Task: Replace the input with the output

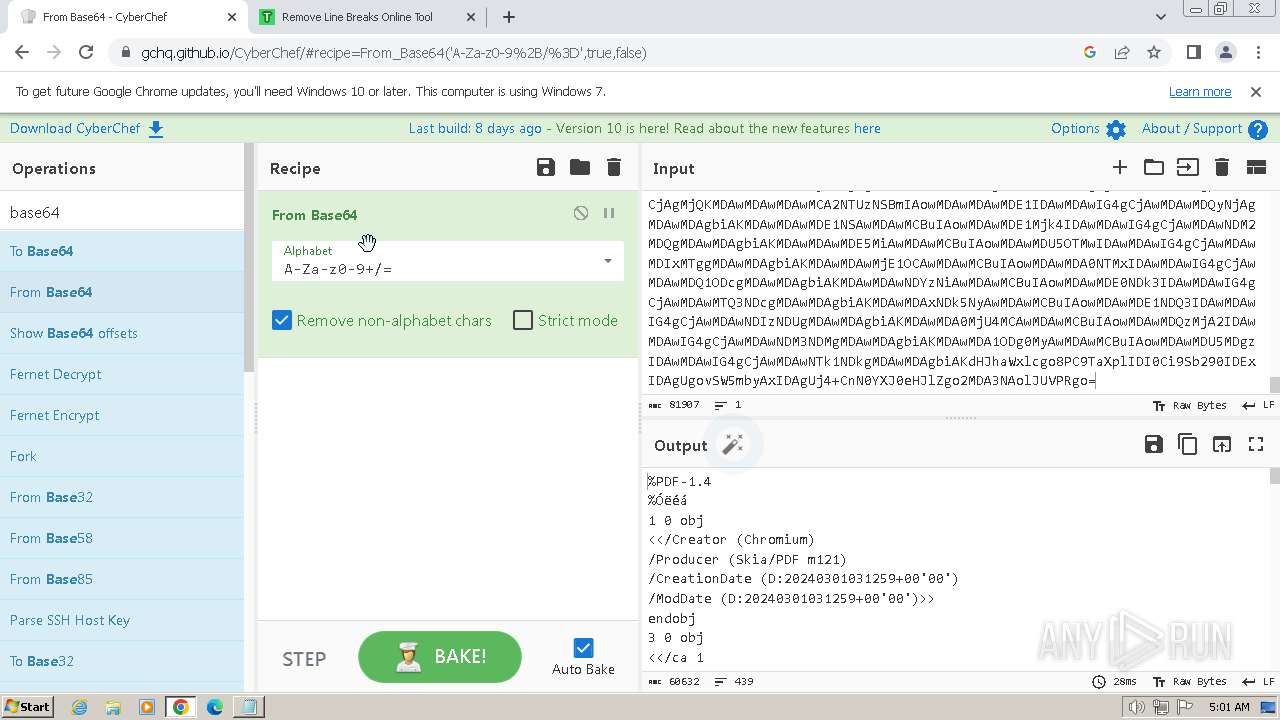Action: (x=1222, y=445)
